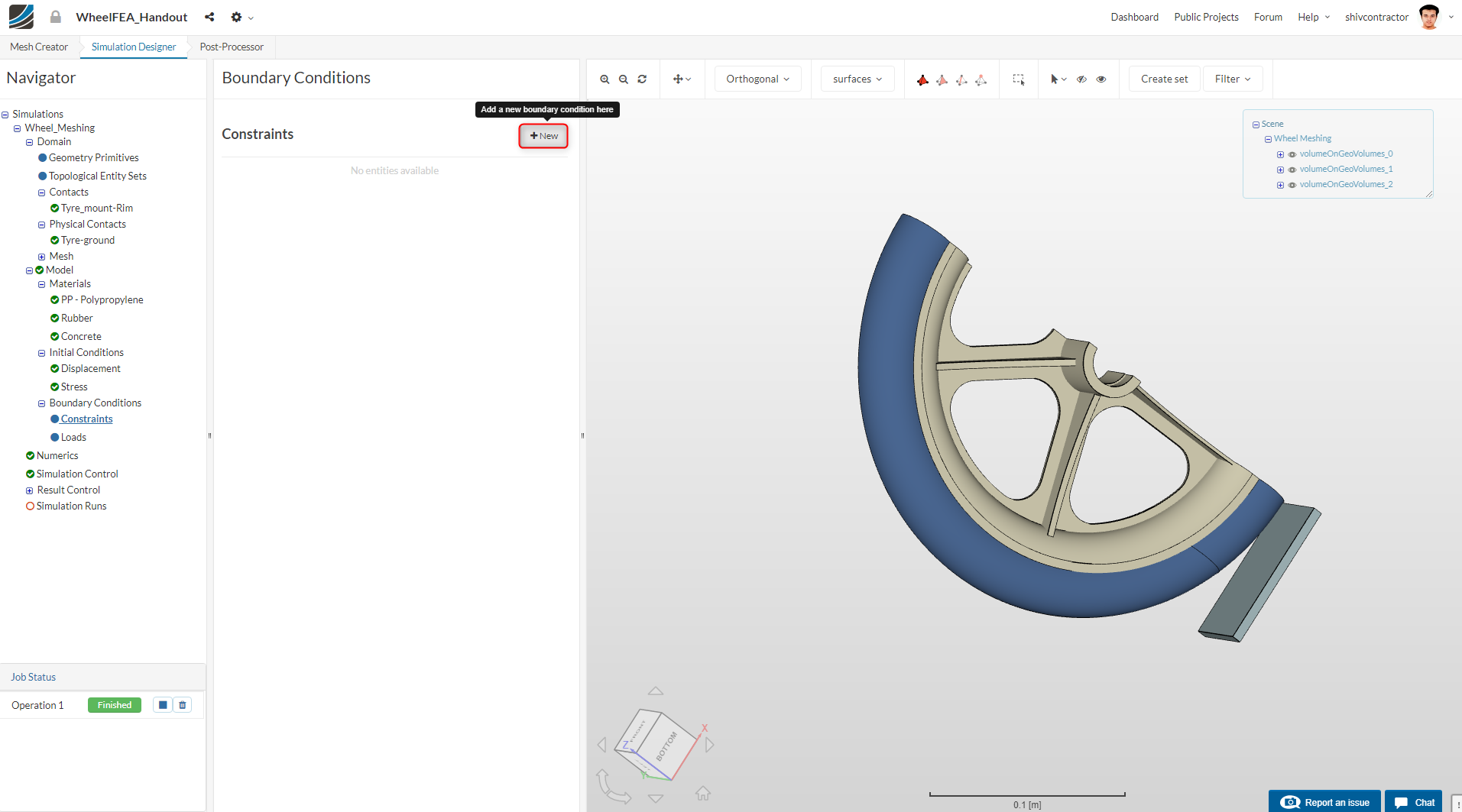Image resolution: width=1462 pixels, height=812 pixels.
Task: Click the home view icon near orientation cube
Action: pos(703,794)
